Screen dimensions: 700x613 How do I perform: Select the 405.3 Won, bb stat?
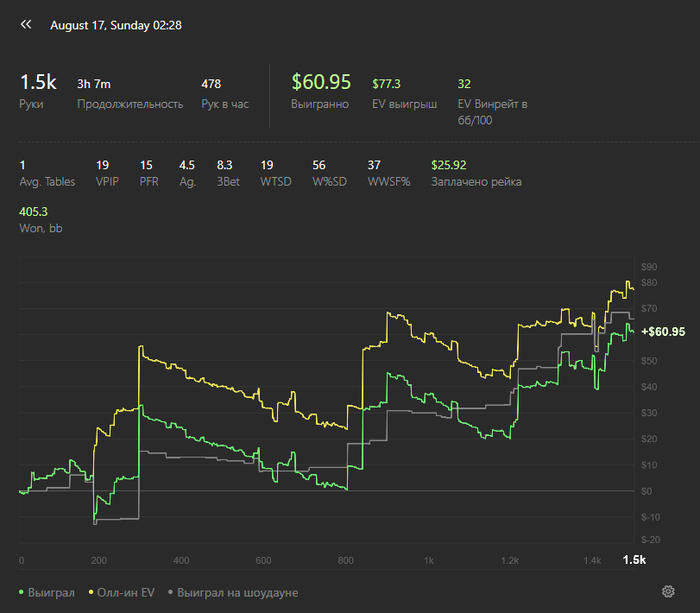click(39, 220)
